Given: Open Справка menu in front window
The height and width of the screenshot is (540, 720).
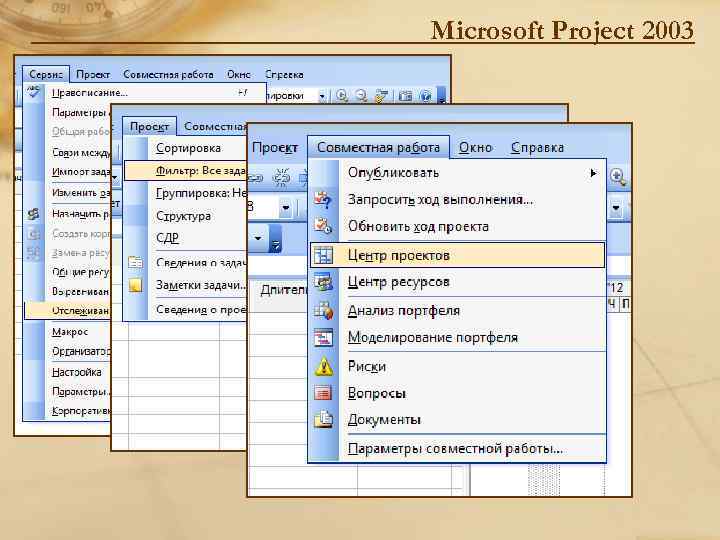Looking at the screenshot, I should coord(538,147).
